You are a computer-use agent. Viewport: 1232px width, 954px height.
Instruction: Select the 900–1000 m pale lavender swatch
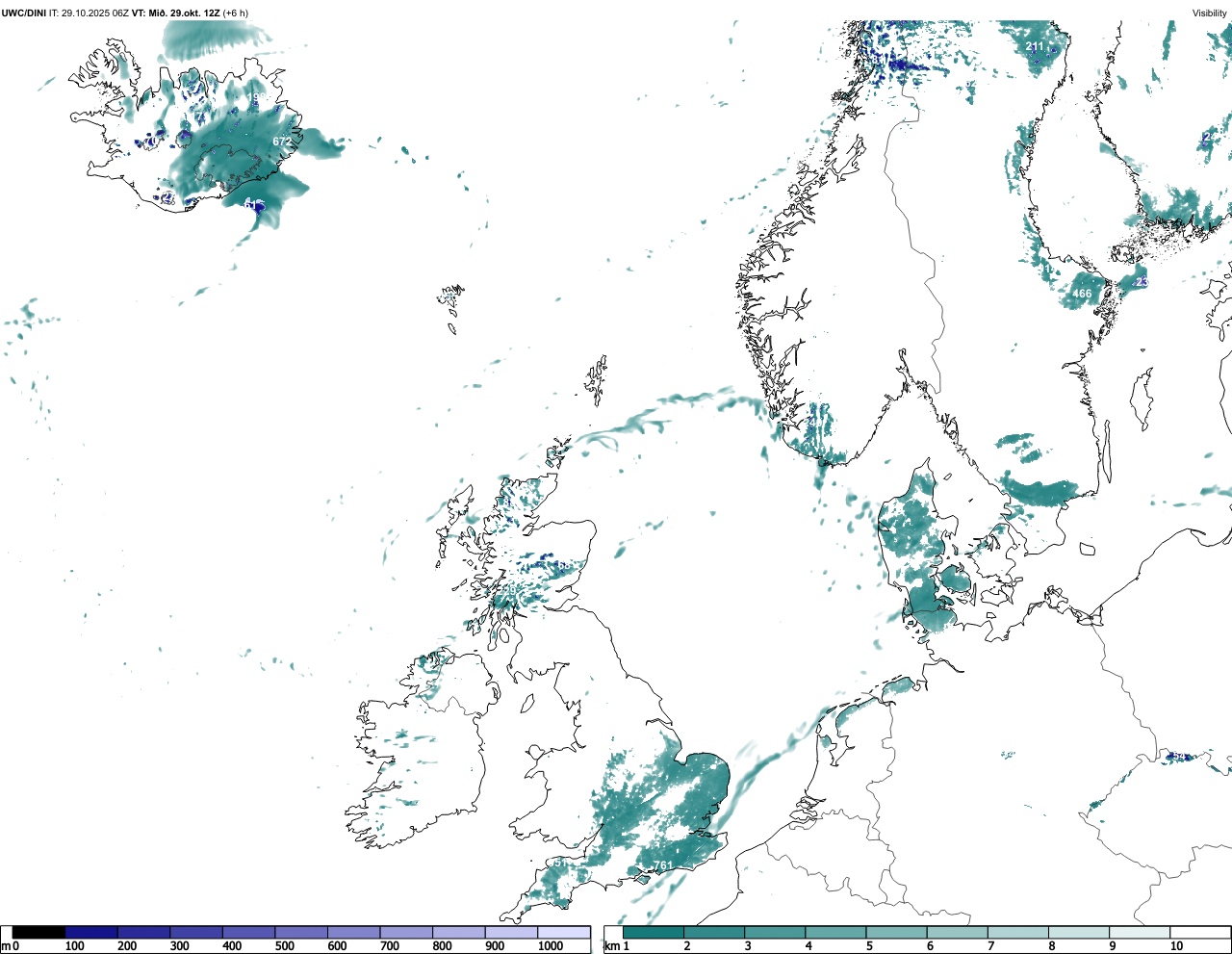[x=511, y=932]
